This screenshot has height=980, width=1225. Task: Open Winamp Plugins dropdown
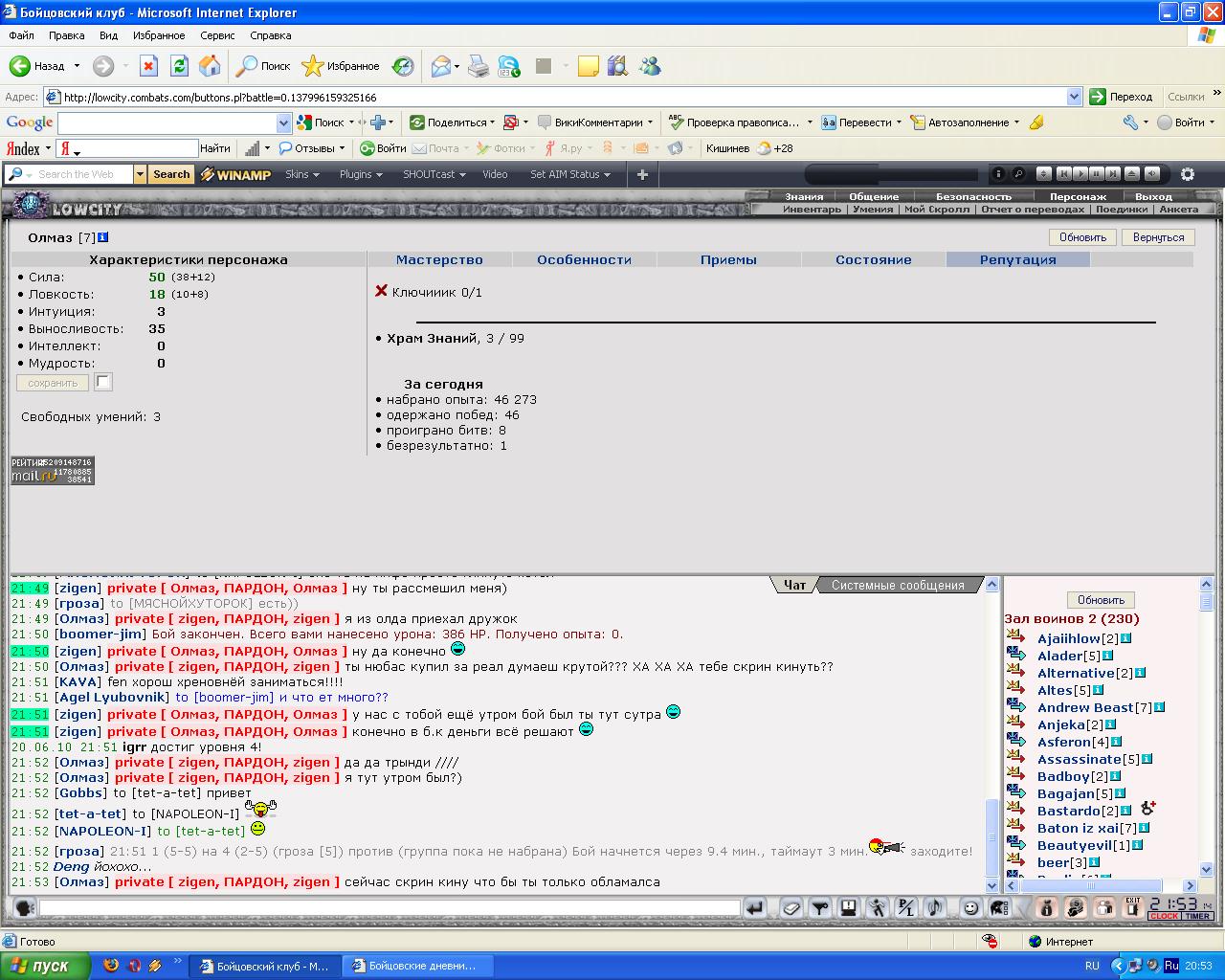(x=361, y=174)
